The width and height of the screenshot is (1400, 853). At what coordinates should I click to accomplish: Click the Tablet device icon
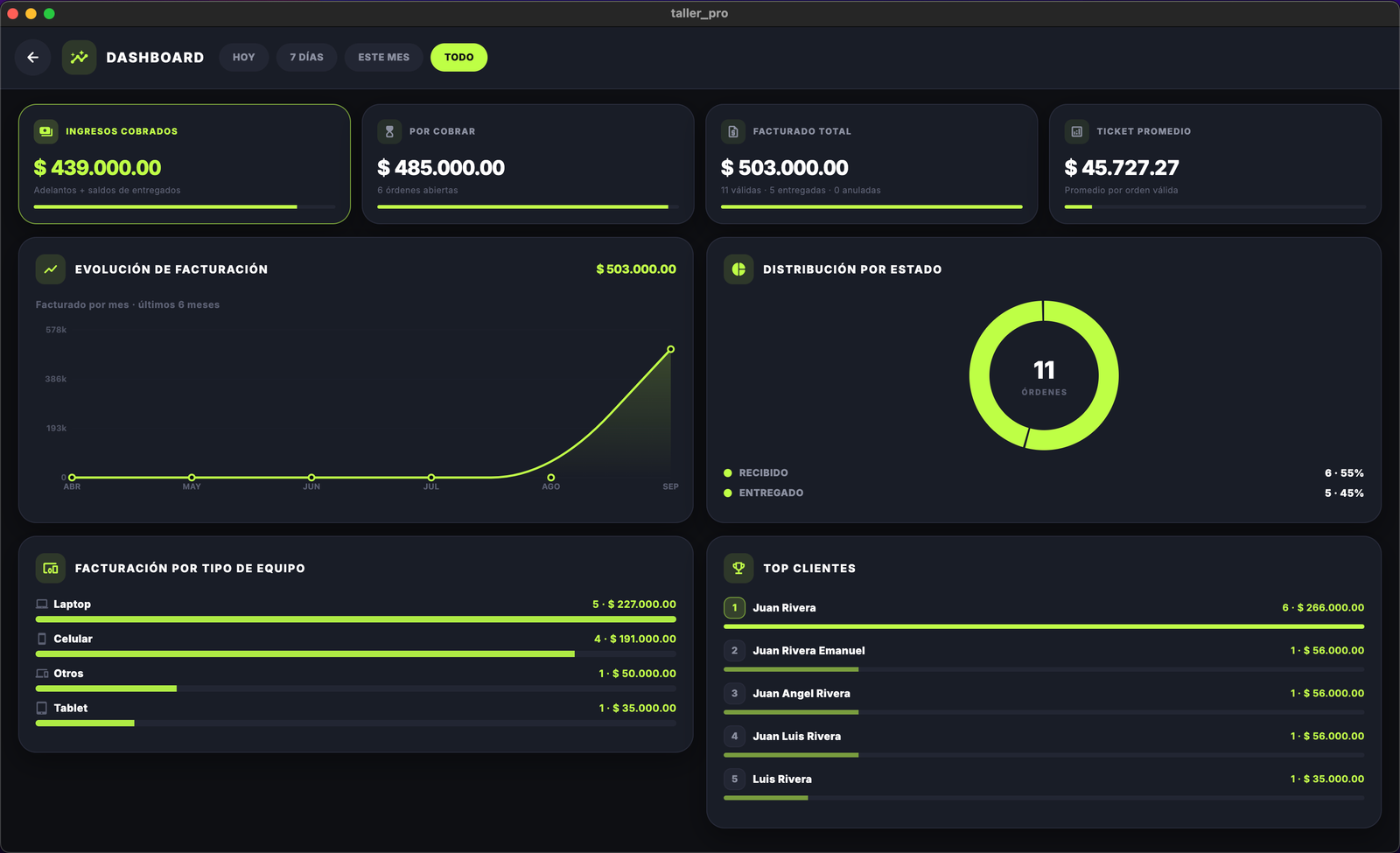tap(42, 709)
